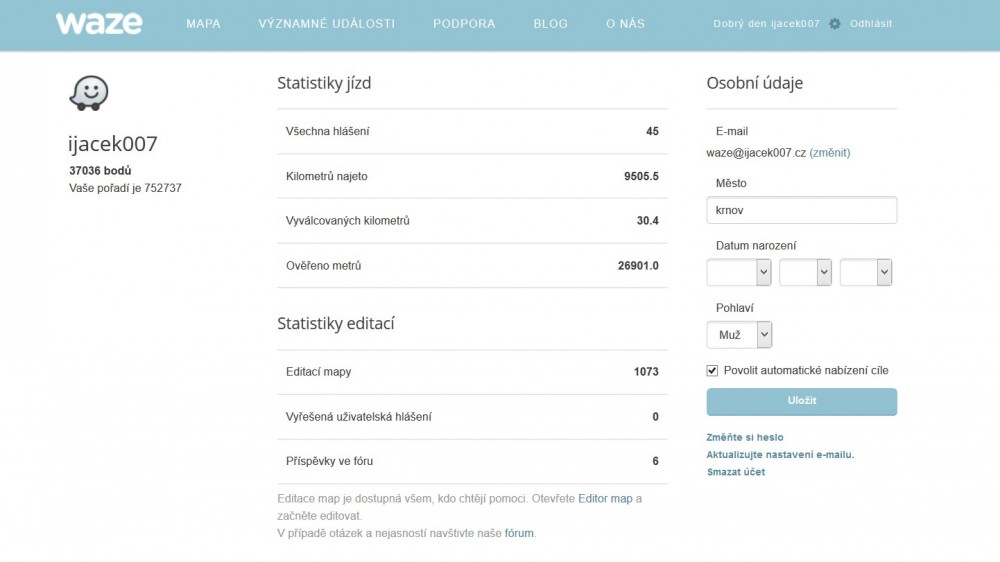Navigate to the BLOG section
This screenshot has width=1000, height=562.
click(x=550, y=24)
